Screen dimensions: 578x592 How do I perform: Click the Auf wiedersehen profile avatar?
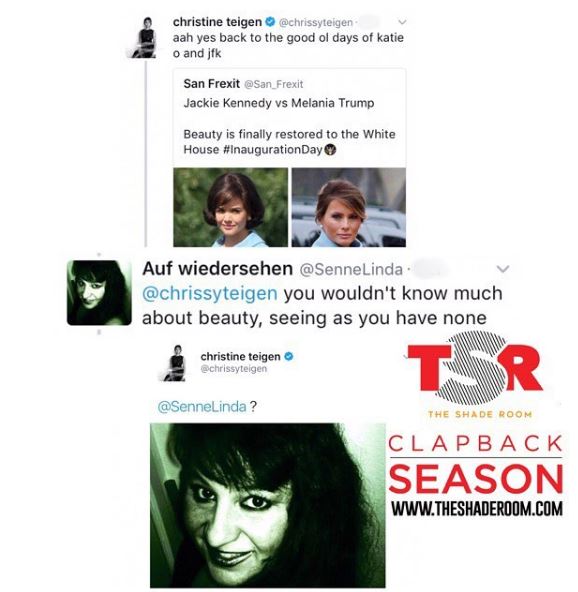[99, 293]
